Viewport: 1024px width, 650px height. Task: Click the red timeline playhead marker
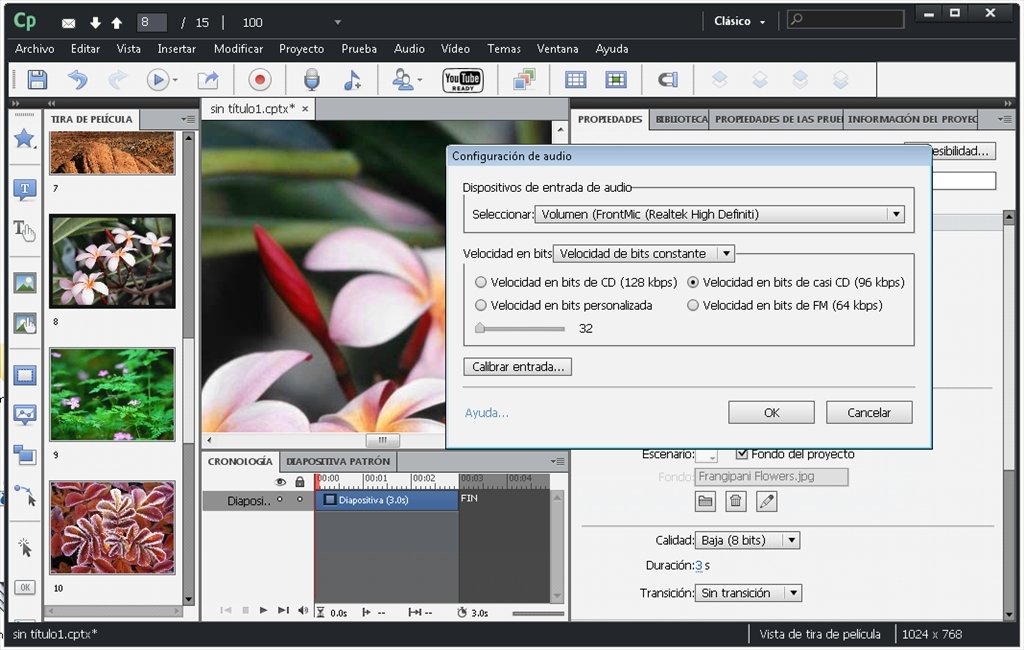coord(317,481)
